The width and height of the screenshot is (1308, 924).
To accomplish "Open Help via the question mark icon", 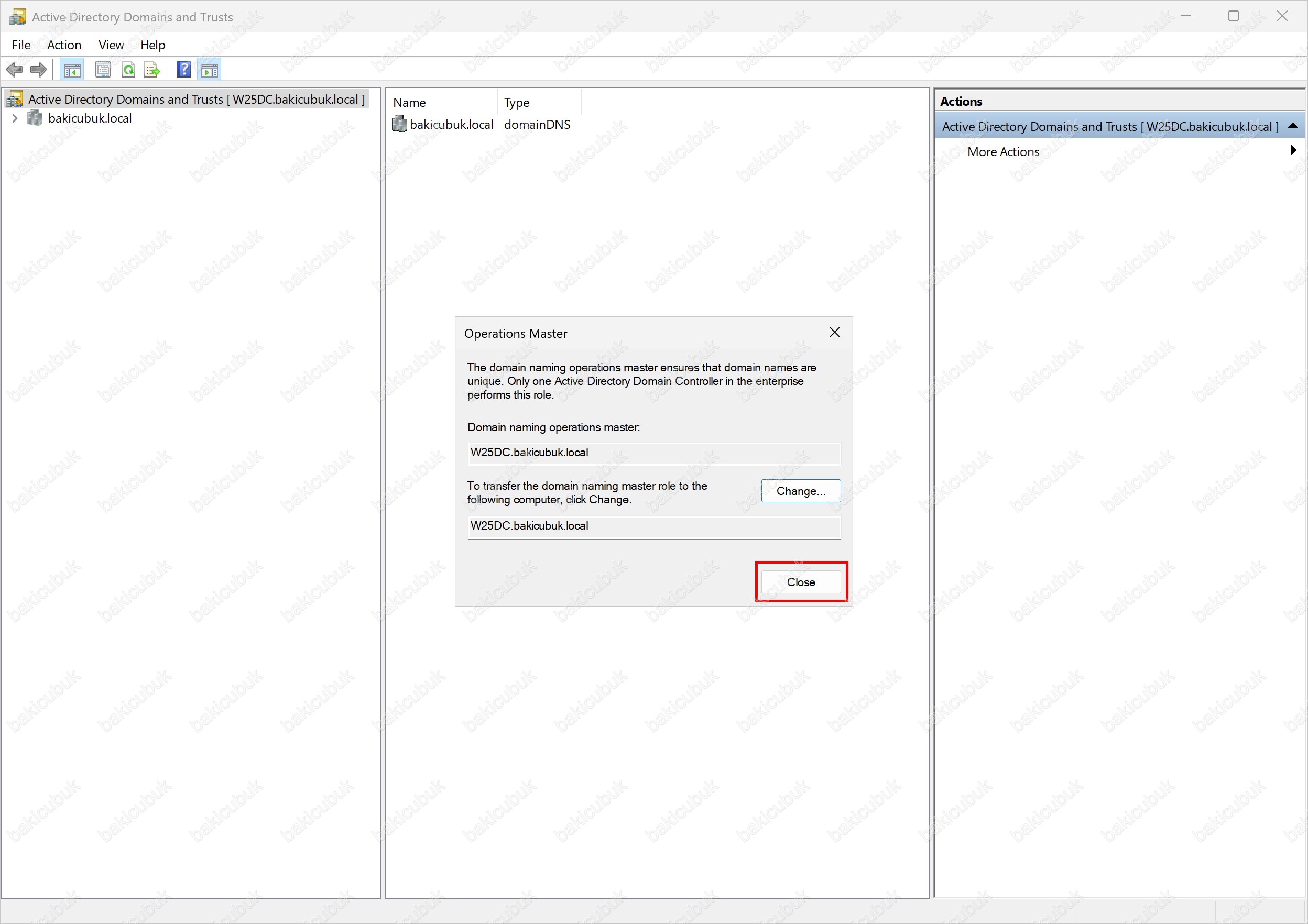I will pyautogui.click(x=184, y=70).
